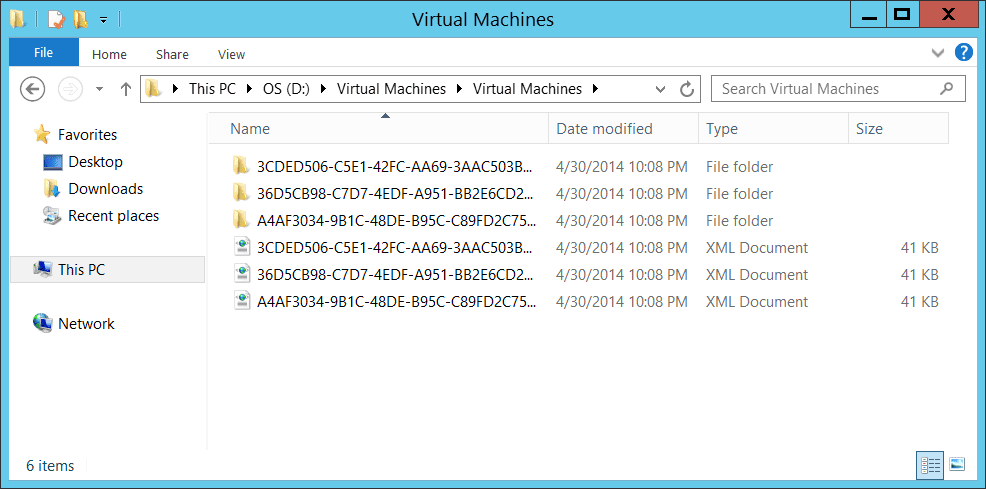
Task: Refresh the Virtual Machines folder view
Action: pyautogui.click(x=687, y=89)
